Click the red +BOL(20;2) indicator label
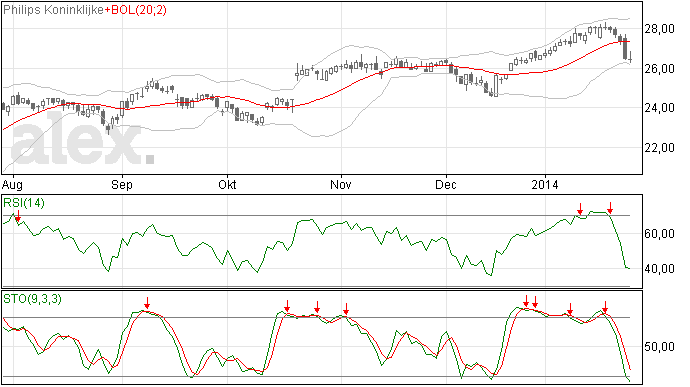 tap(136, 10)
